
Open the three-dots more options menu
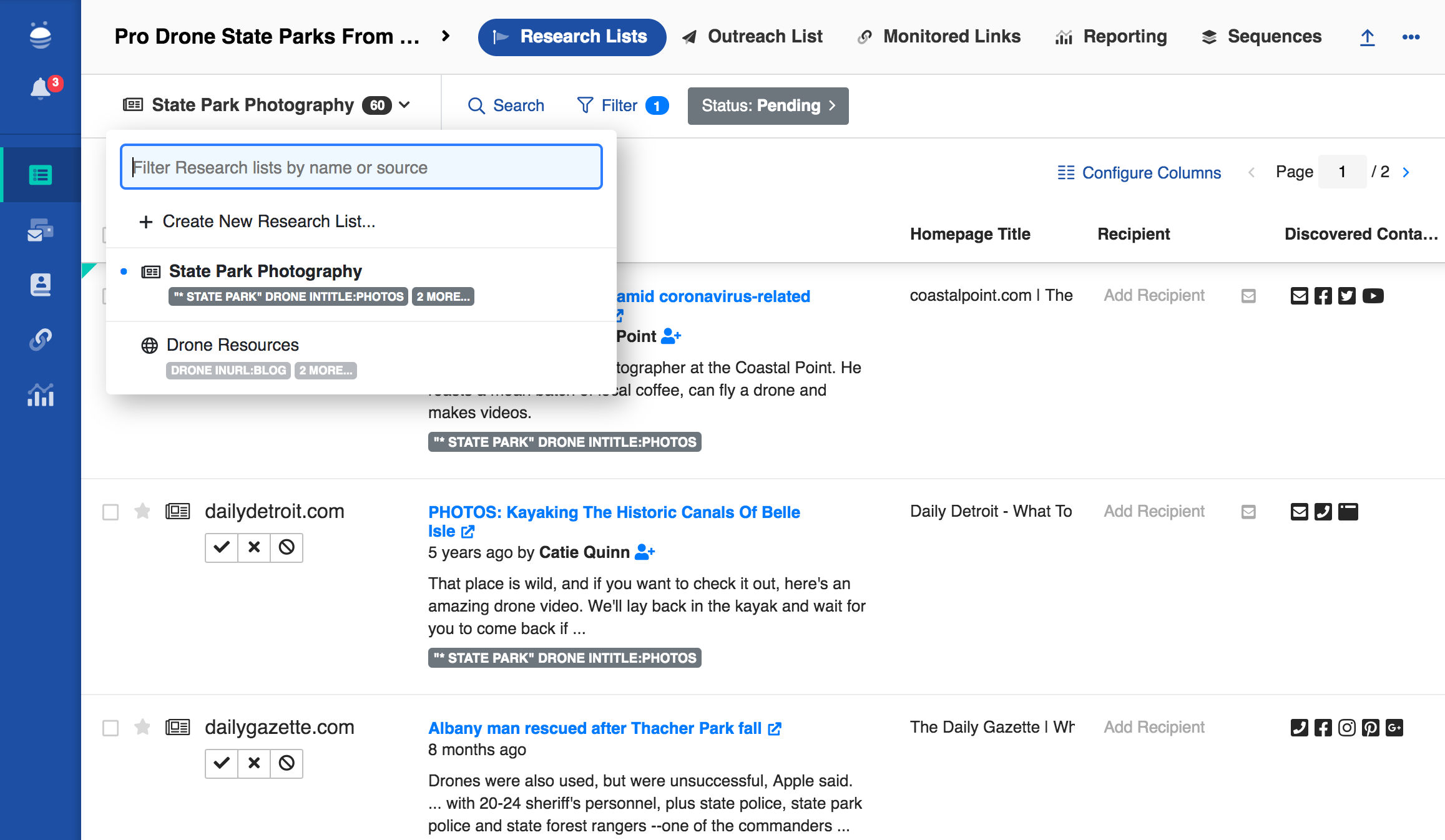(1411, 37)
